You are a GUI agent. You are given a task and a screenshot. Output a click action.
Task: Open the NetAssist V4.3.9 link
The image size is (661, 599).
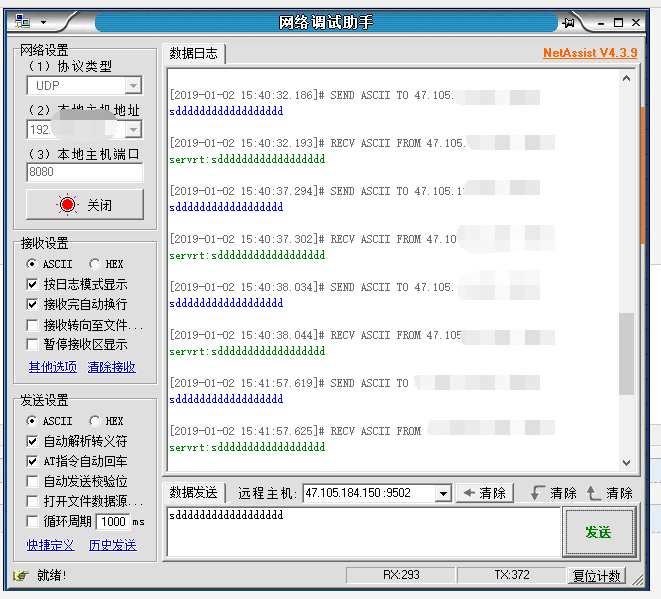pos(590,53)
